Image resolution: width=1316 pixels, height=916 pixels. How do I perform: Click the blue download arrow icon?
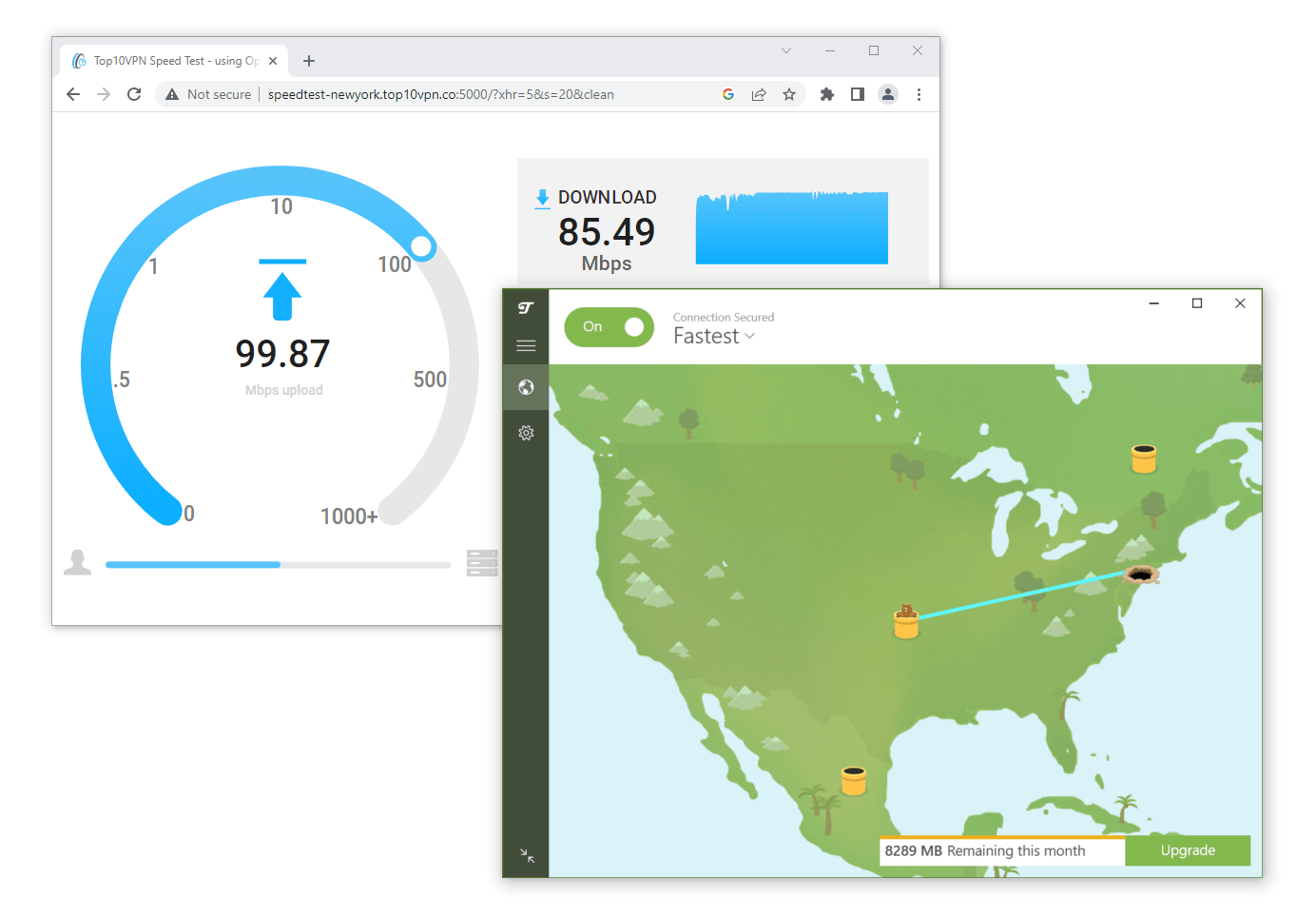(x=542, y=197)
